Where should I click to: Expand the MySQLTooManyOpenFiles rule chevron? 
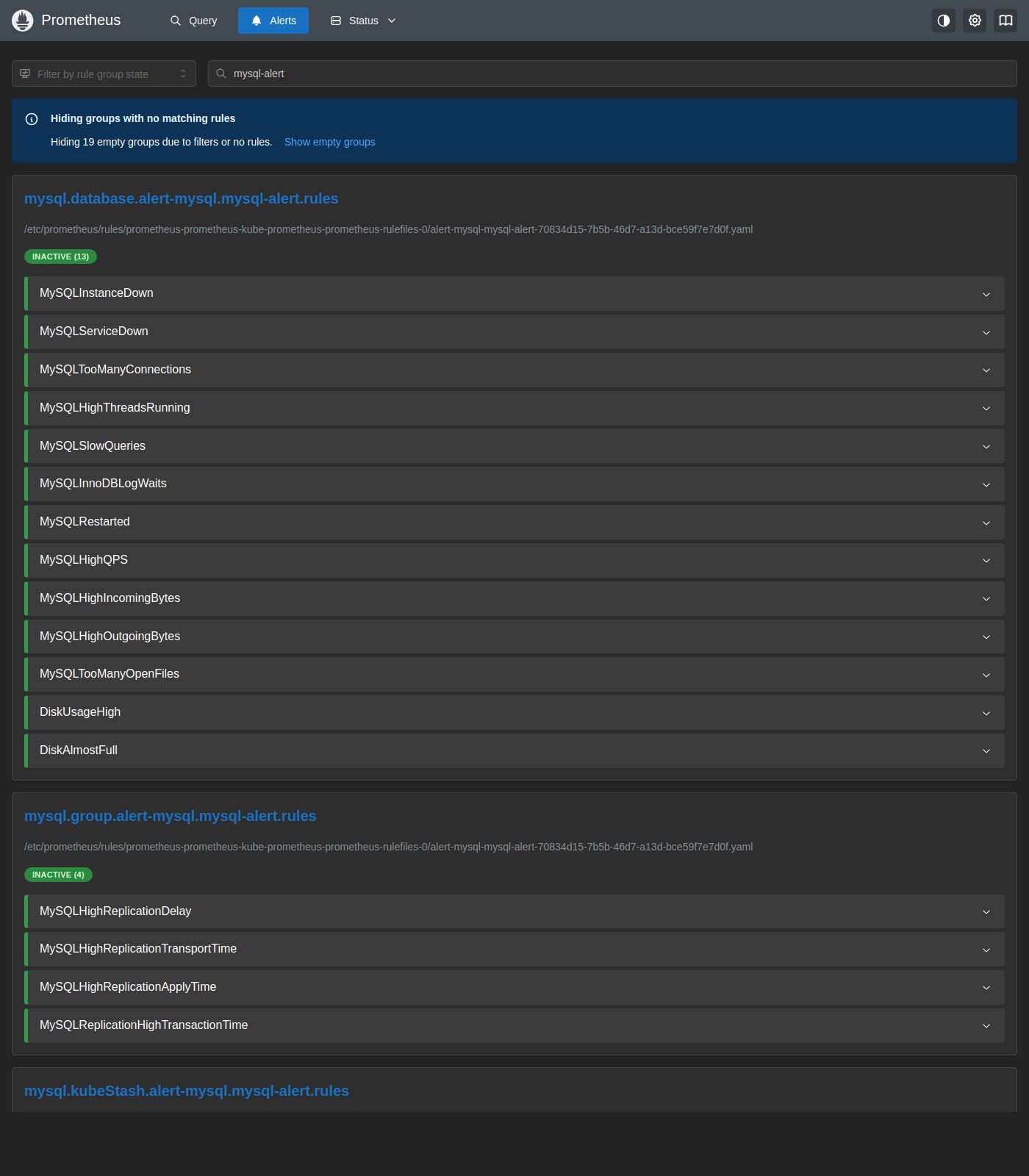pyautogui.click(x=986, y=675)
